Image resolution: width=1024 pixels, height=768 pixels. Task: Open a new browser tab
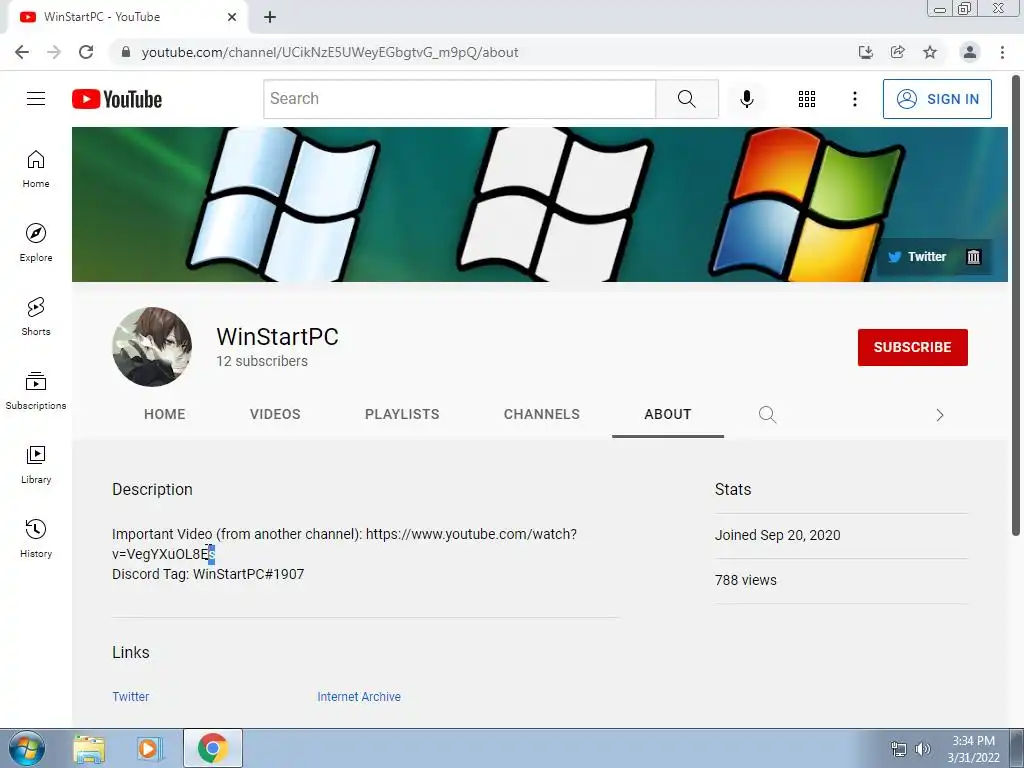pyautogui.click(x=270, y=17)
